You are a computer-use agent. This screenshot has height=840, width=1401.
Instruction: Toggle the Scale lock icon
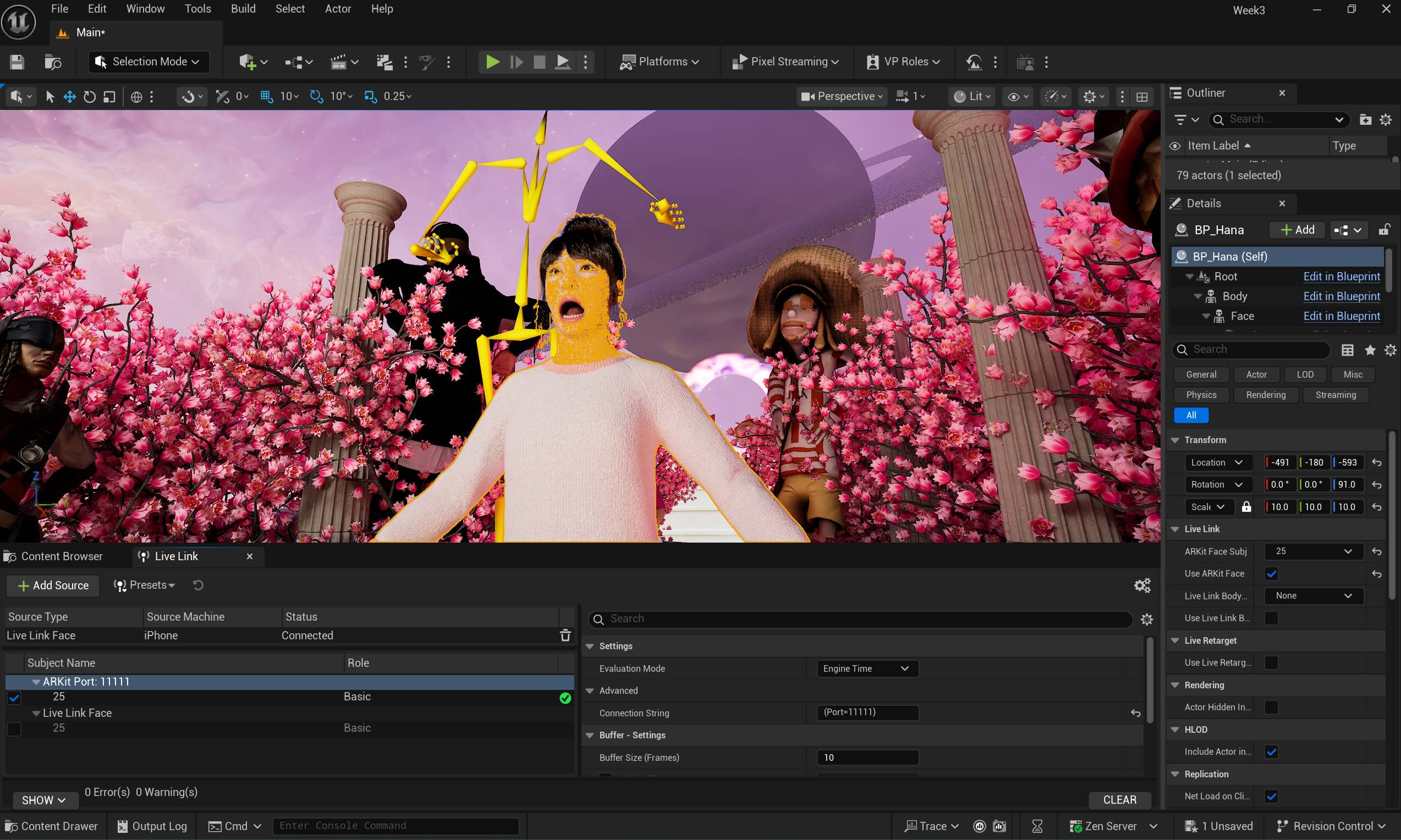(x=1246, y=507)
